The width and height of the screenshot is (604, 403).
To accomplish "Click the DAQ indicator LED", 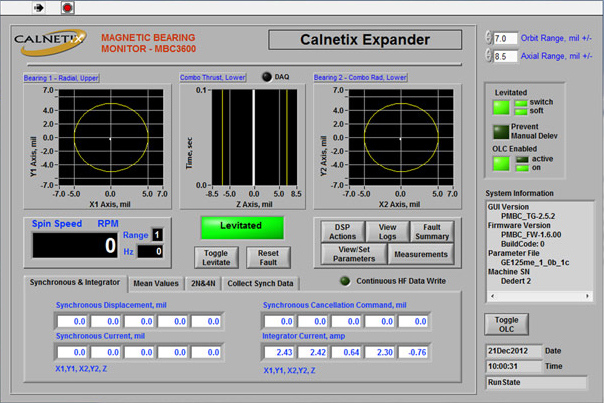I will [x=266, y=77].
